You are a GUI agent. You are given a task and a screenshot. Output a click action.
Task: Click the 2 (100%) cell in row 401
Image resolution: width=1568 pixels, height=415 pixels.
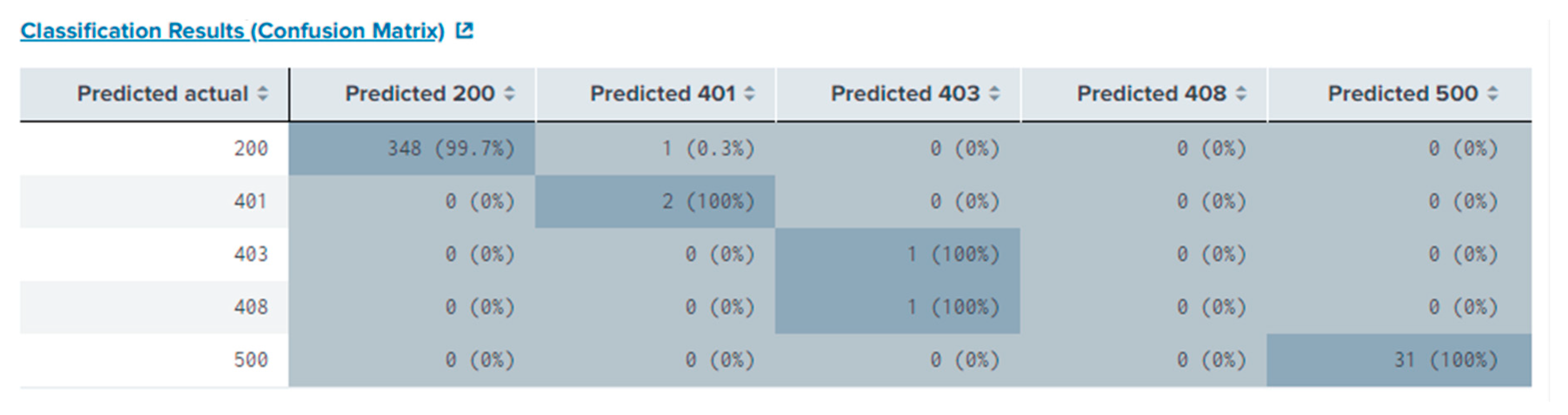pyautogui.click(x=708, y=201)
